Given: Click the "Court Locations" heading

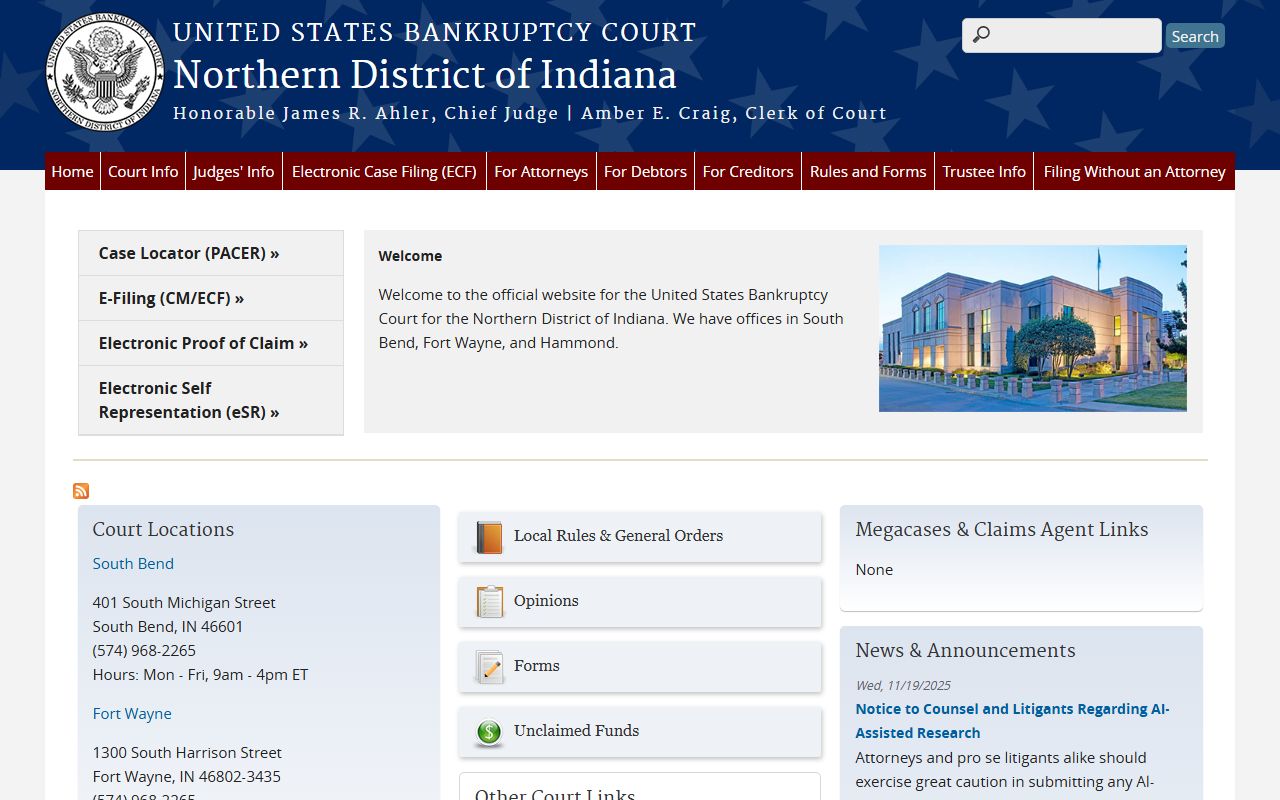Looking at the screenshot, I should pos(163,529).
